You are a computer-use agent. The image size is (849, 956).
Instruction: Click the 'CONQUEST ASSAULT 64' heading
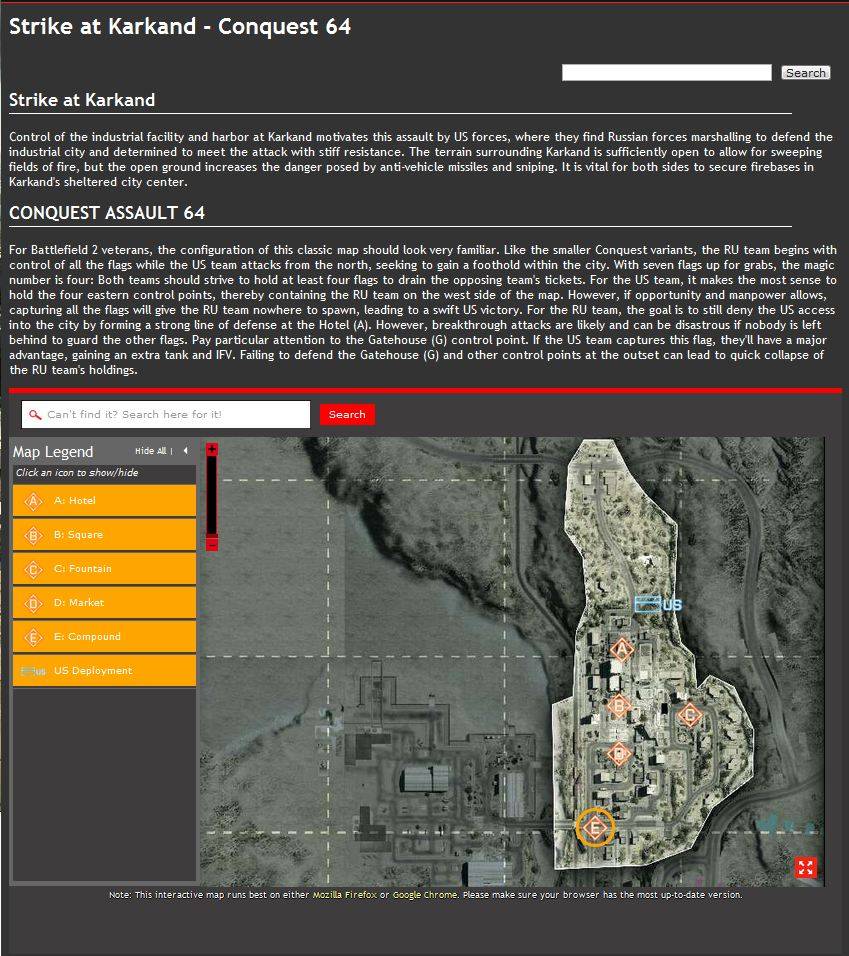[107, 213]
